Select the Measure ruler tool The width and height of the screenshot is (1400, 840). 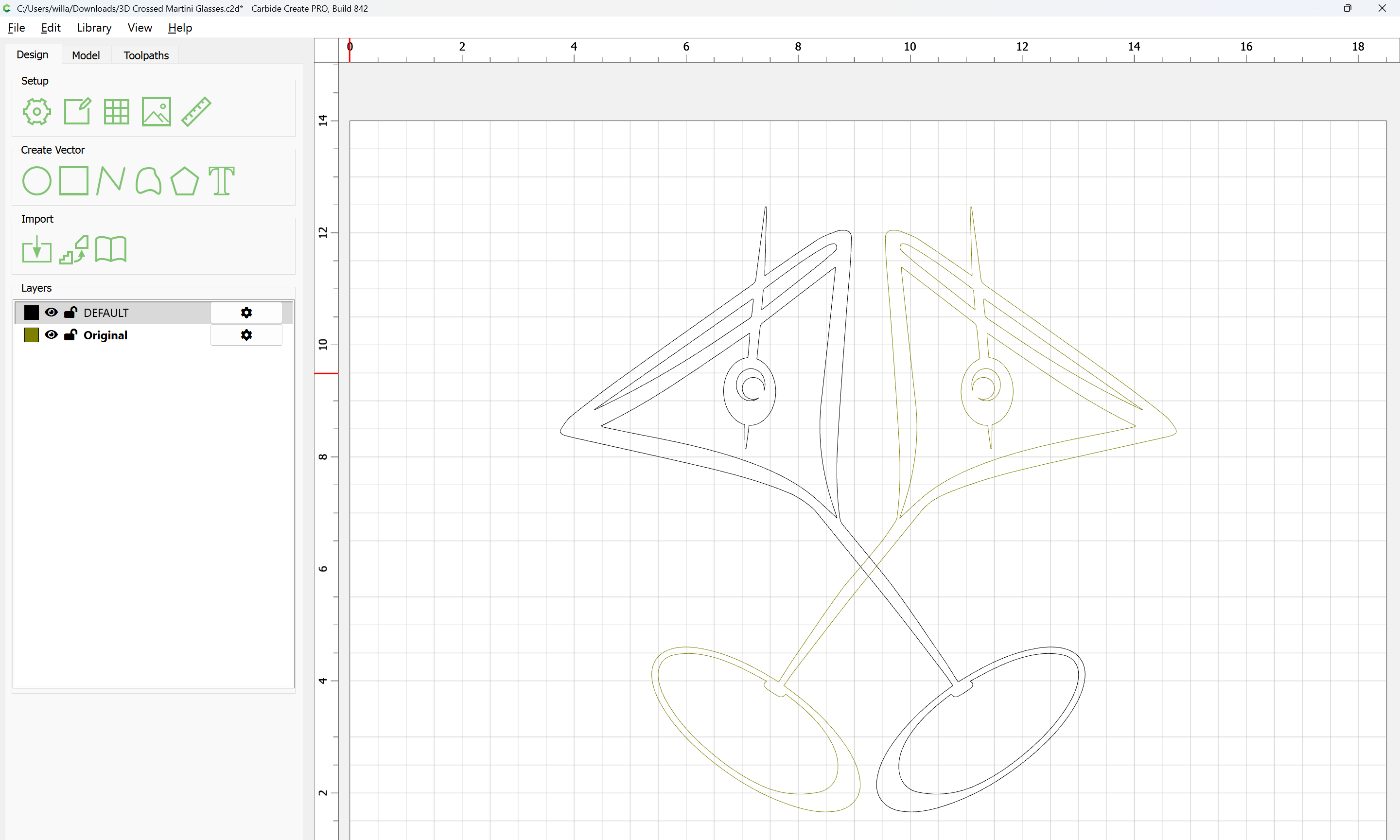coord(196,111)
